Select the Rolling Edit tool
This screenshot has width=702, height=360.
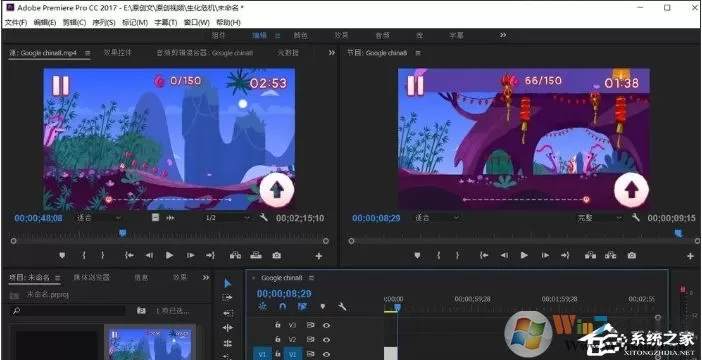227,328
